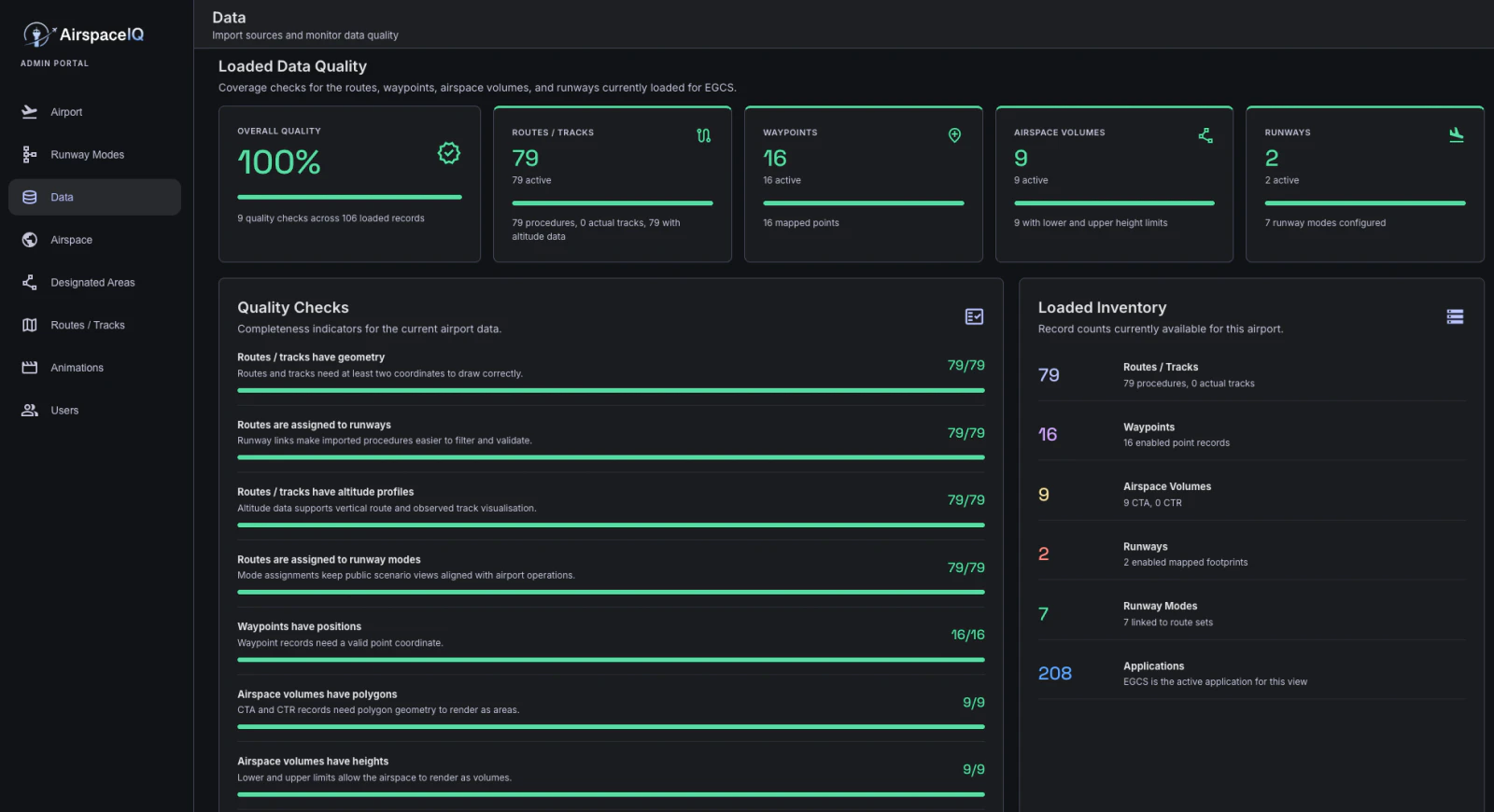Screen dimensions: 1494x812
Task: Click the 'Routes are assigned to runways' check title
Action: click(x=314, y=425)
